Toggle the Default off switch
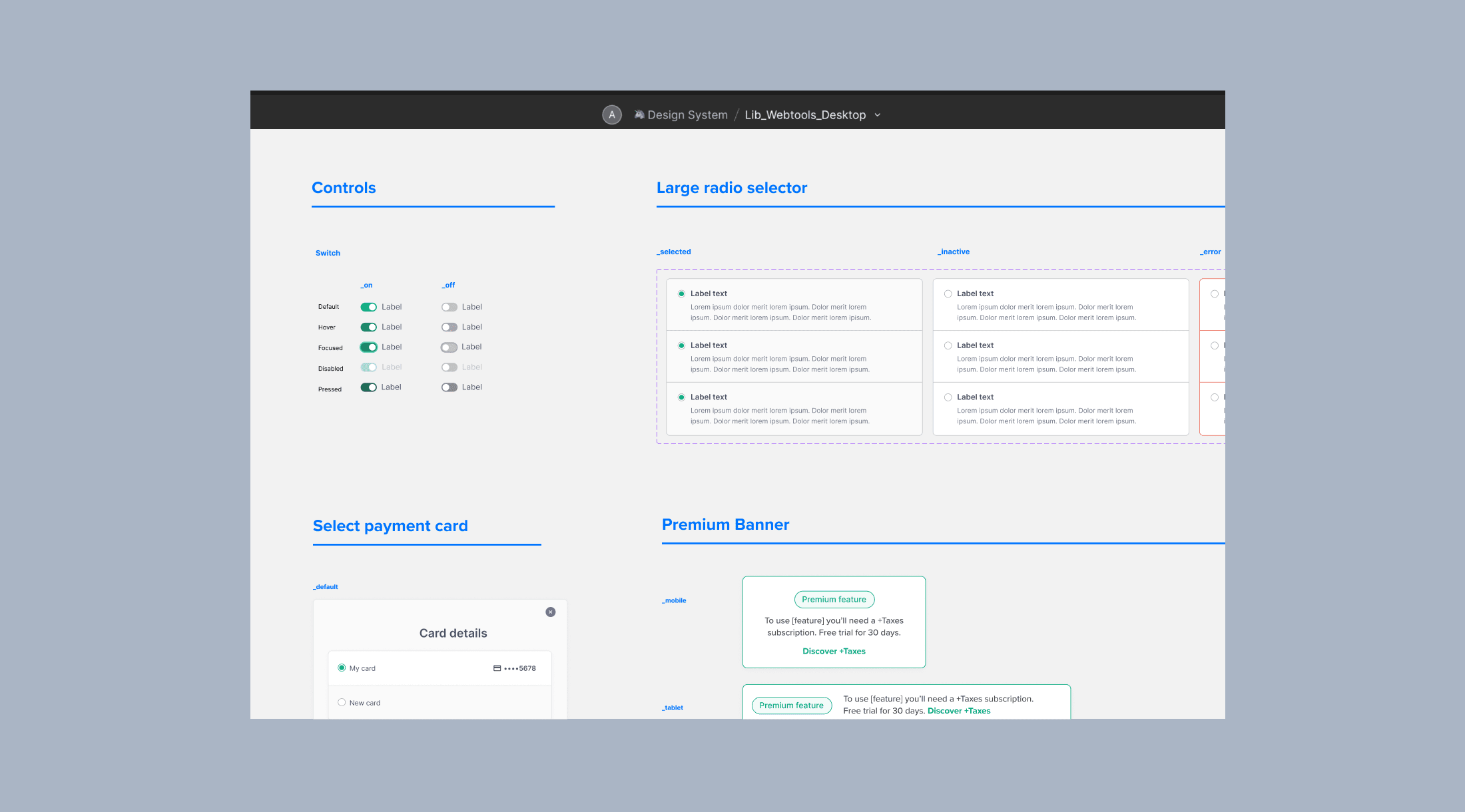Image resolution: width=1465 pixels, height=812 pixels. (449, 307)
